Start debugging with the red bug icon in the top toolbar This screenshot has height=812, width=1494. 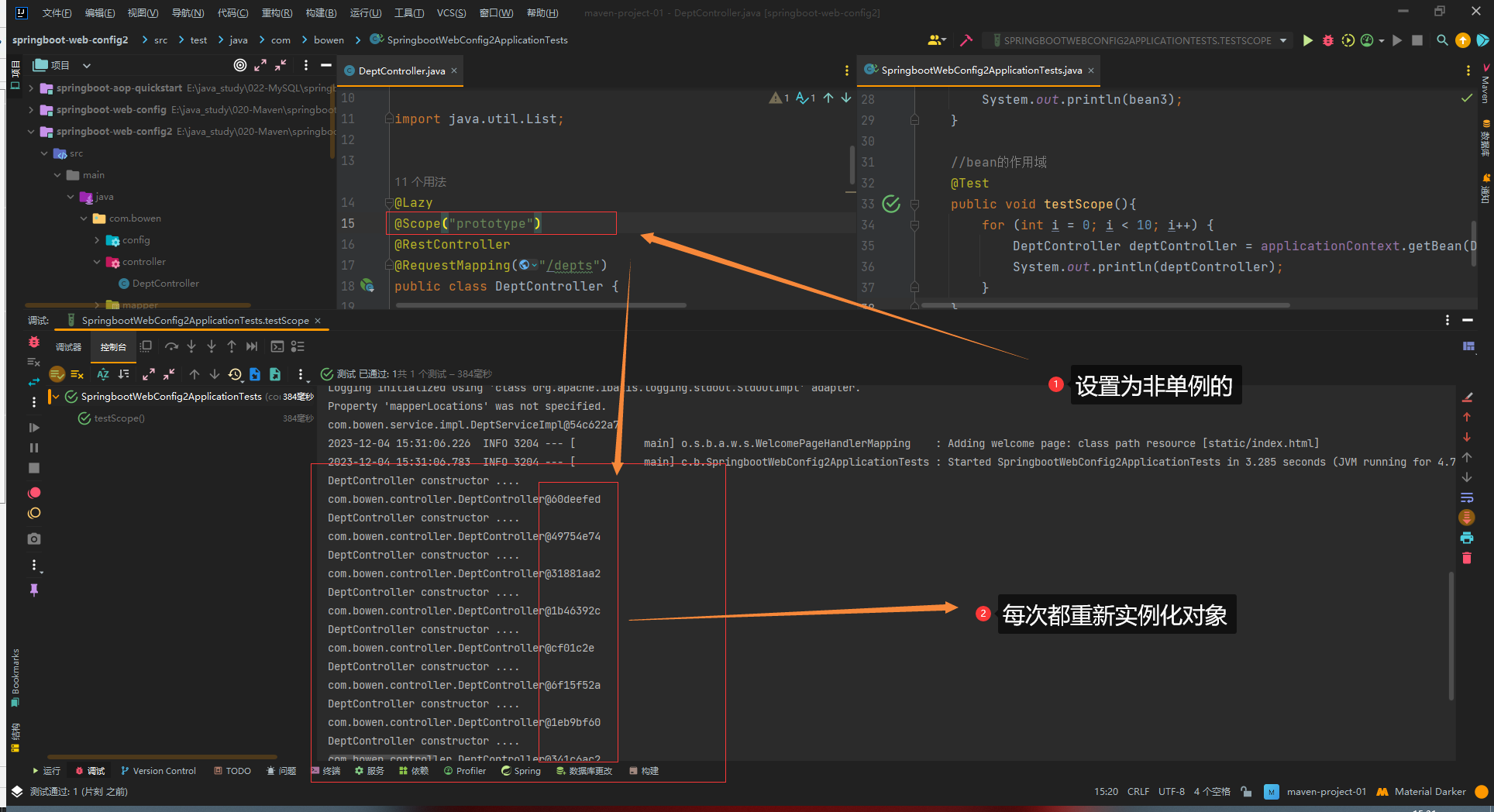point(1328,40)
